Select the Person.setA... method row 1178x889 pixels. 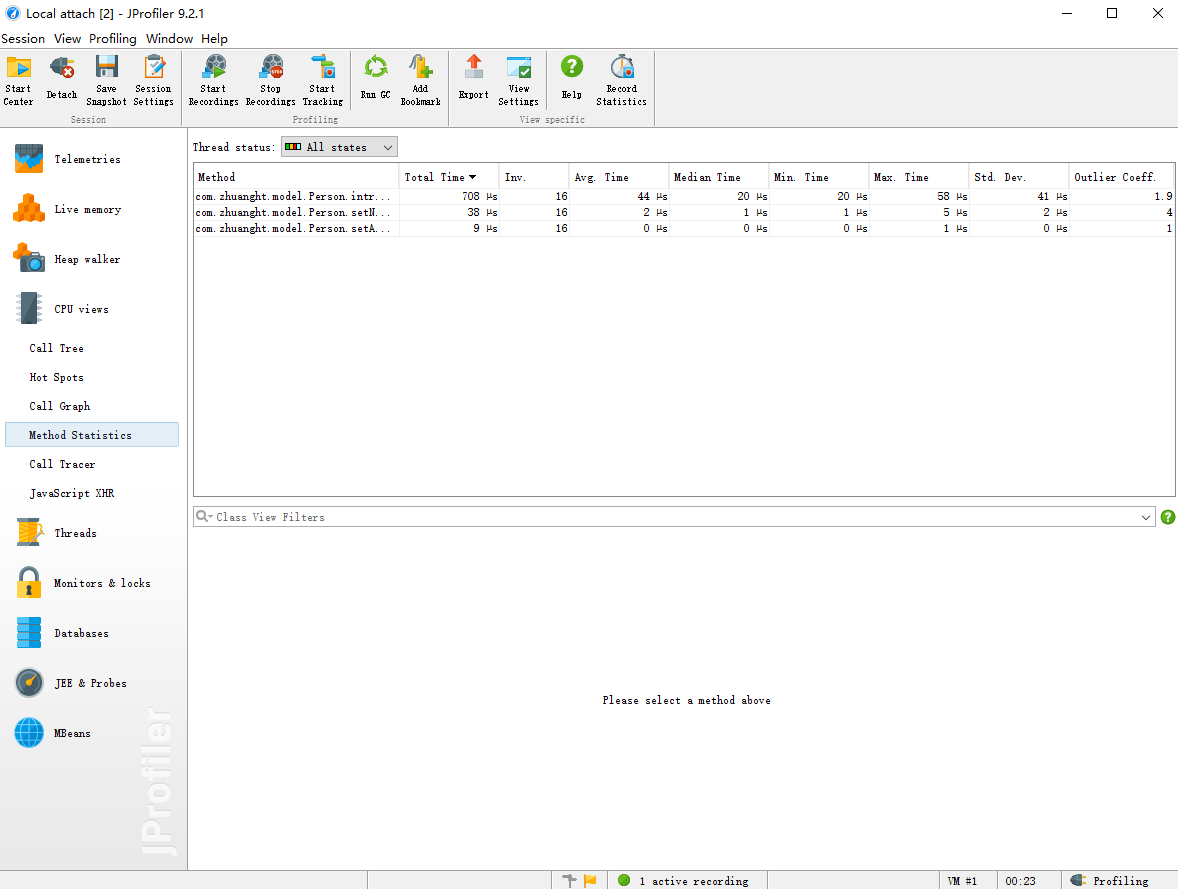[x=684, y=228]
